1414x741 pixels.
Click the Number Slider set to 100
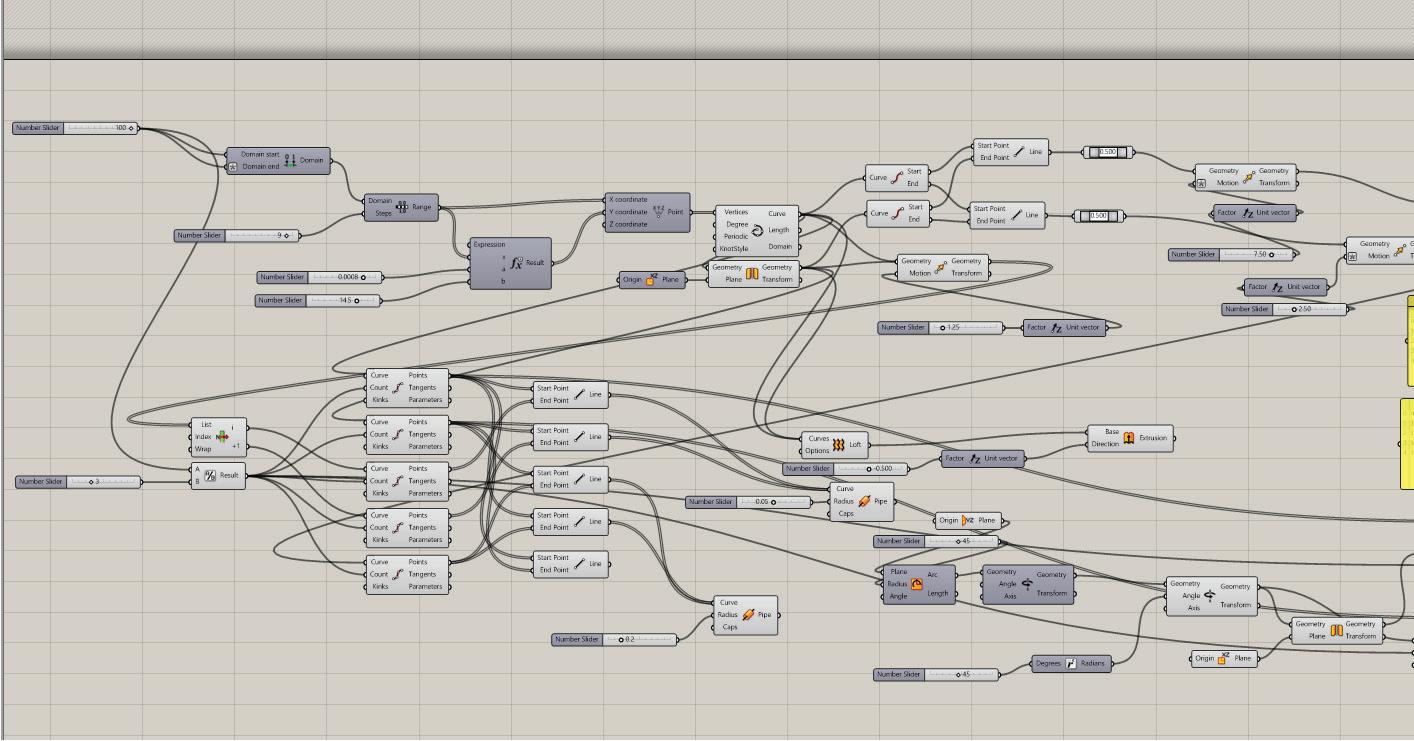click(75, 128)
